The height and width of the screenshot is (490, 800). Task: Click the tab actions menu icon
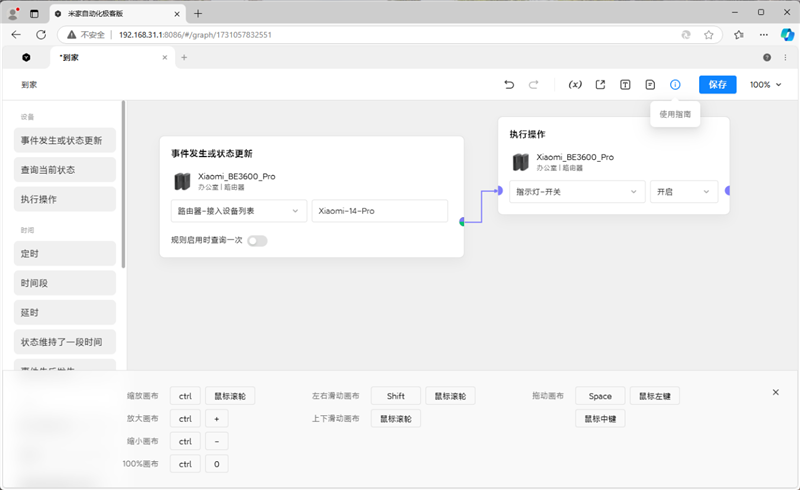coord(34,14)
